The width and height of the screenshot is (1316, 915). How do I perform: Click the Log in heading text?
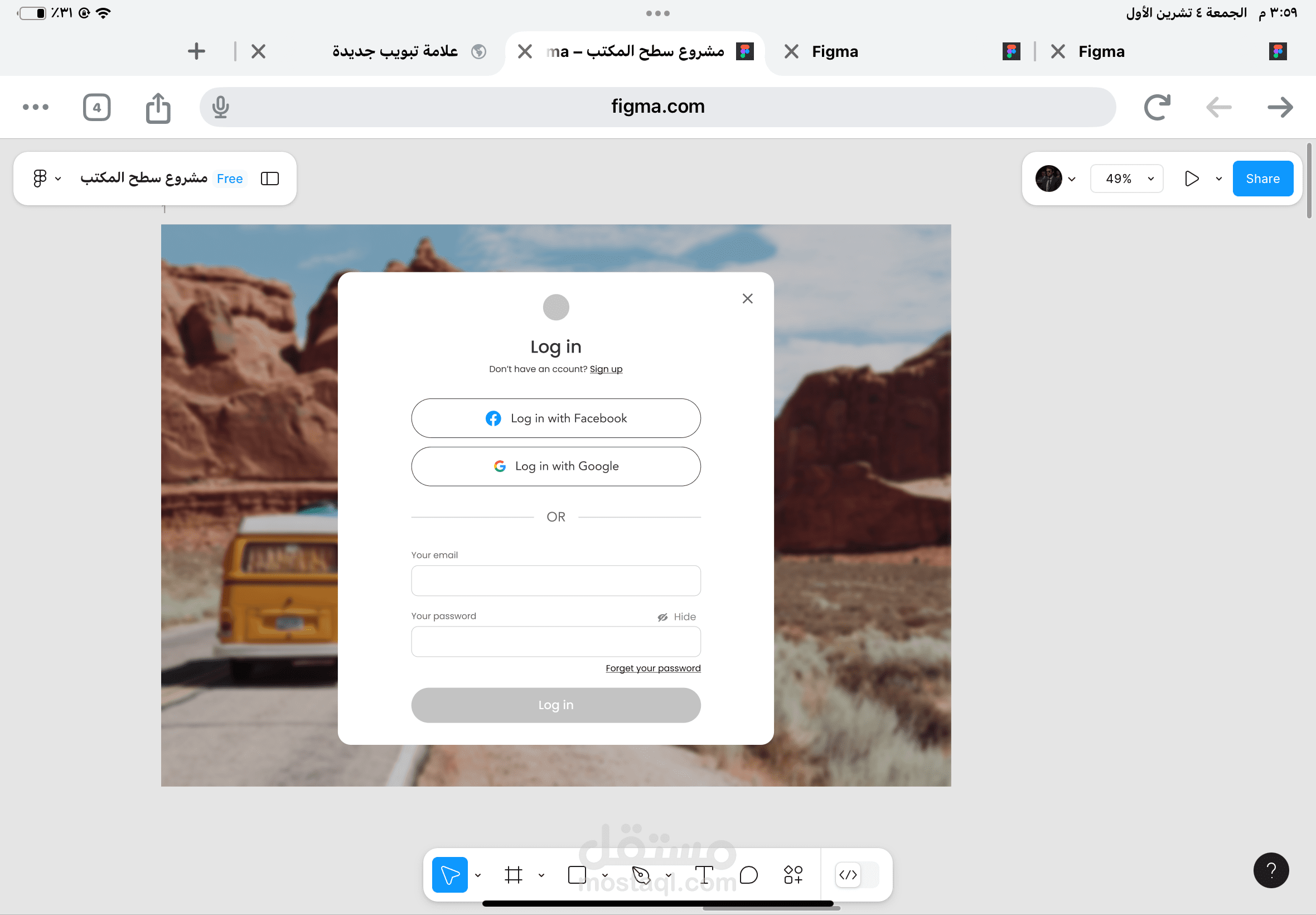(x=556, y=347)
